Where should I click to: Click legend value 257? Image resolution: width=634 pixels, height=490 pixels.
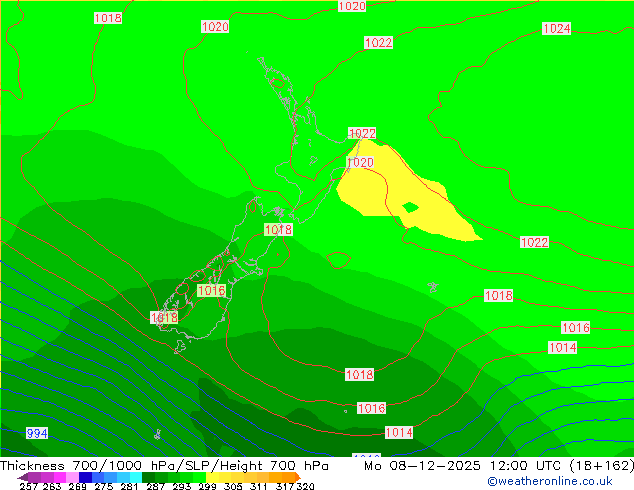29,486
